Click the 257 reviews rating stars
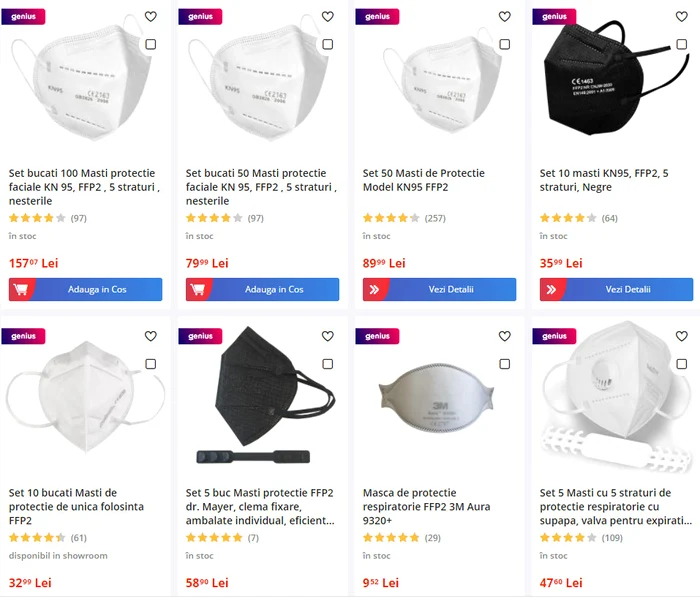Viewport: 700px width, 598px height. [391, 218]
